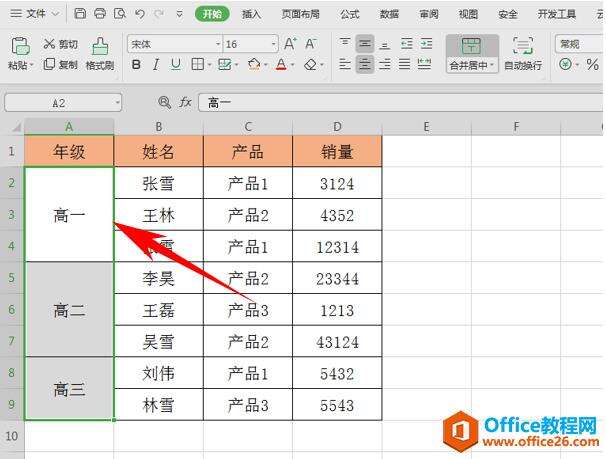Viewport: 606px width, 459px height.
Task: Open the font size 16 dropdown
Action: pyautogui.click(x=274, y=44)
